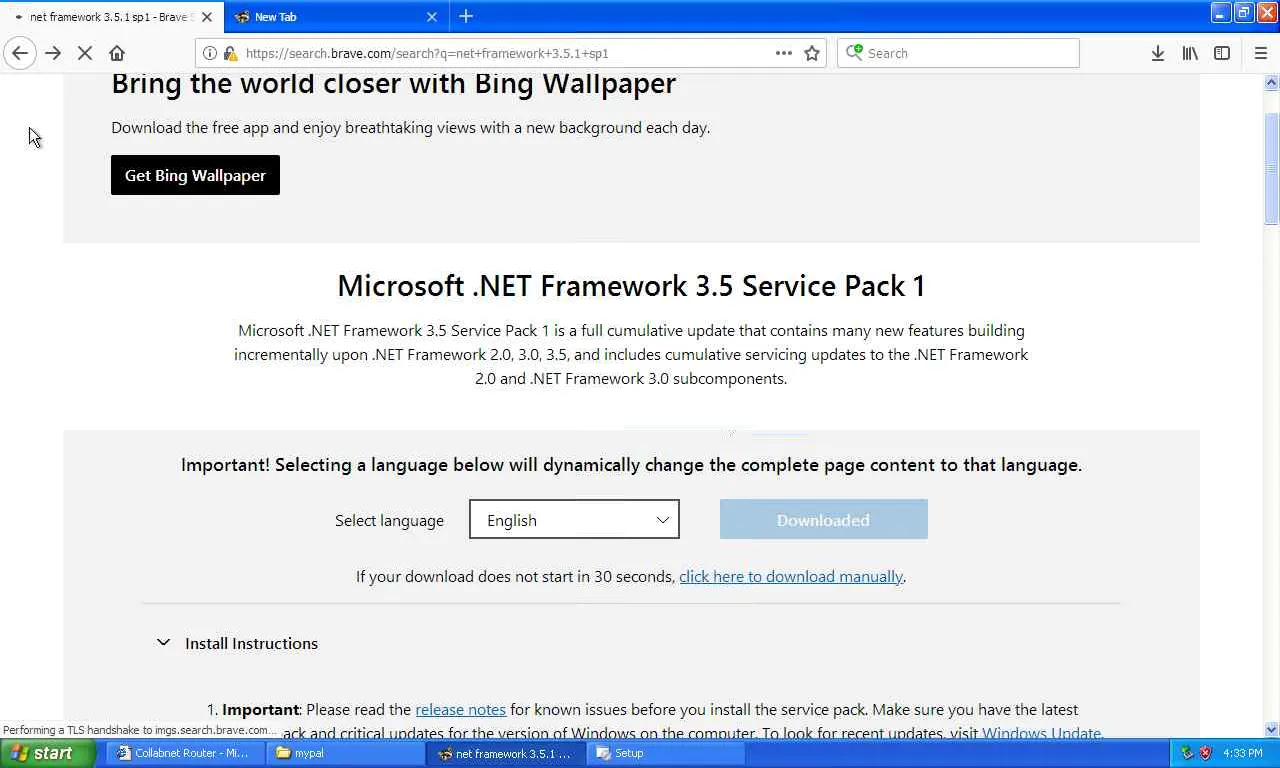Bookmark this page with the star icon
Screen dimensions: 1280x768
pyautogui.click(x=812, y=53)
